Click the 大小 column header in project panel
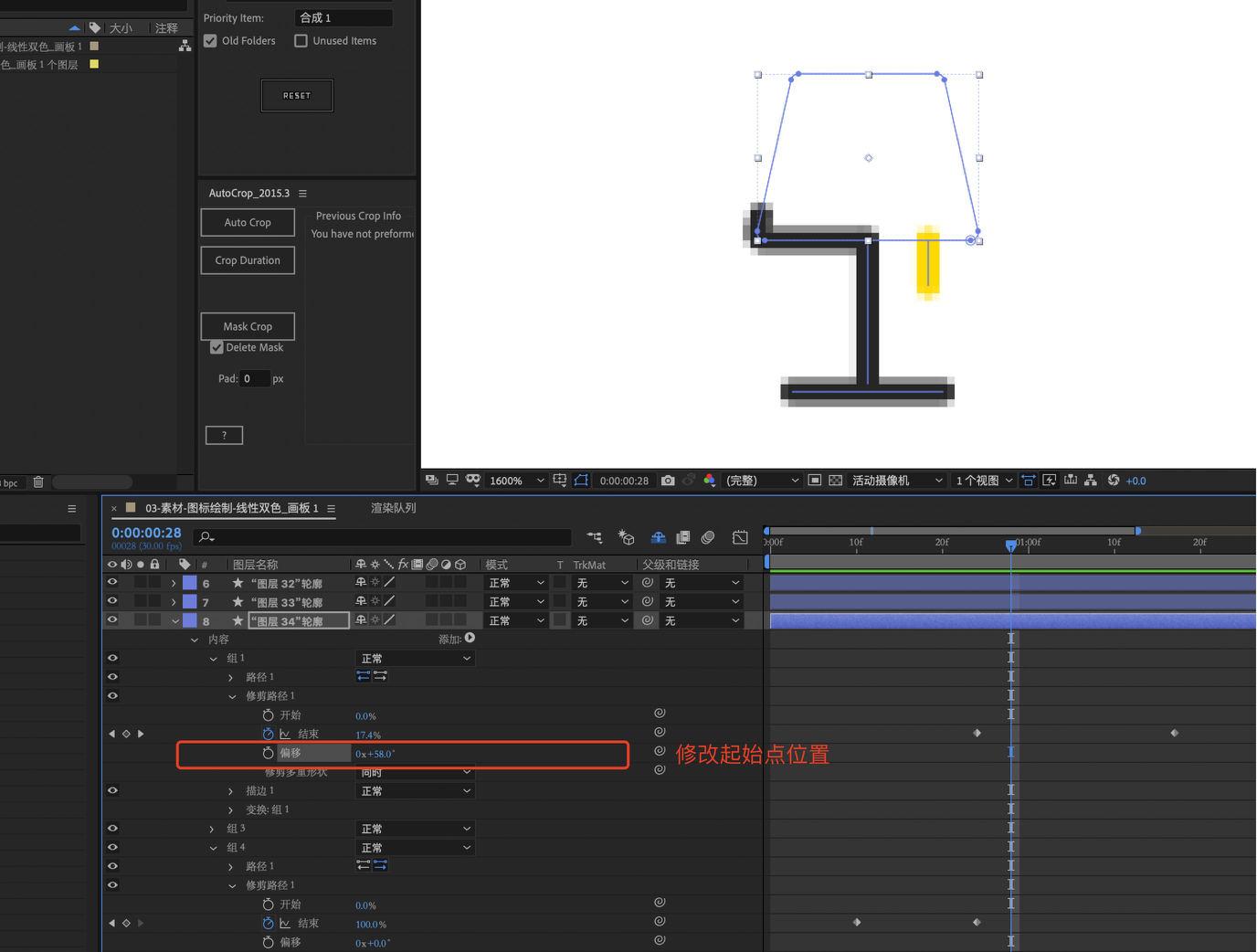Image resolution: width=1257 pixels, height=952 pixels. tap(121, 28)
